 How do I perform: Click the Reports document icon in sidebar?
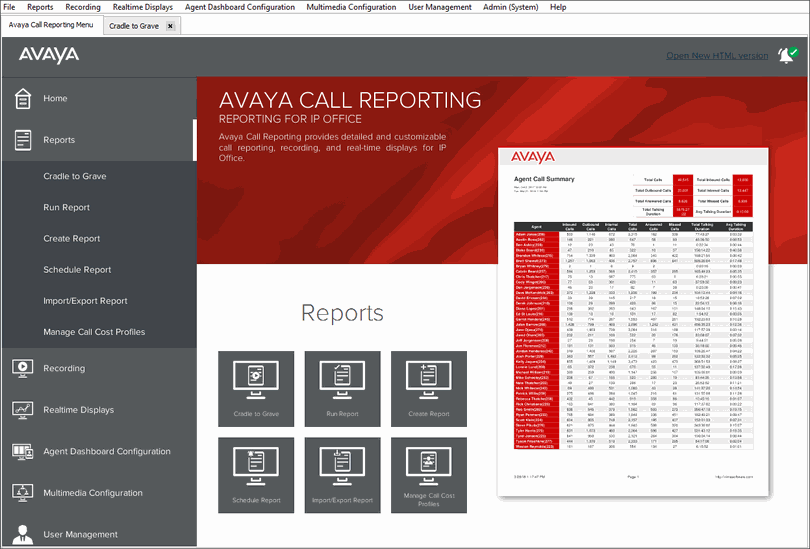tap(23, 140)
